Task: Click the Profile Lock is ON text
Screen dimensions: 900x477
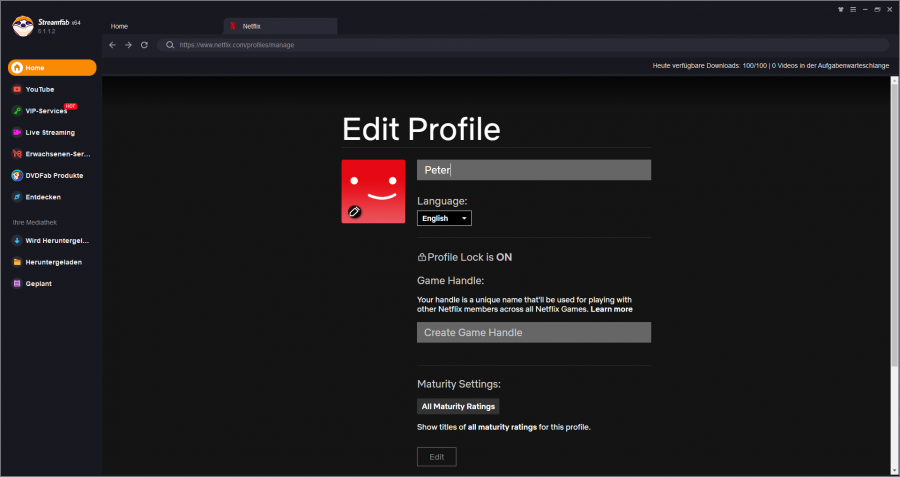Action: point(470,257)
